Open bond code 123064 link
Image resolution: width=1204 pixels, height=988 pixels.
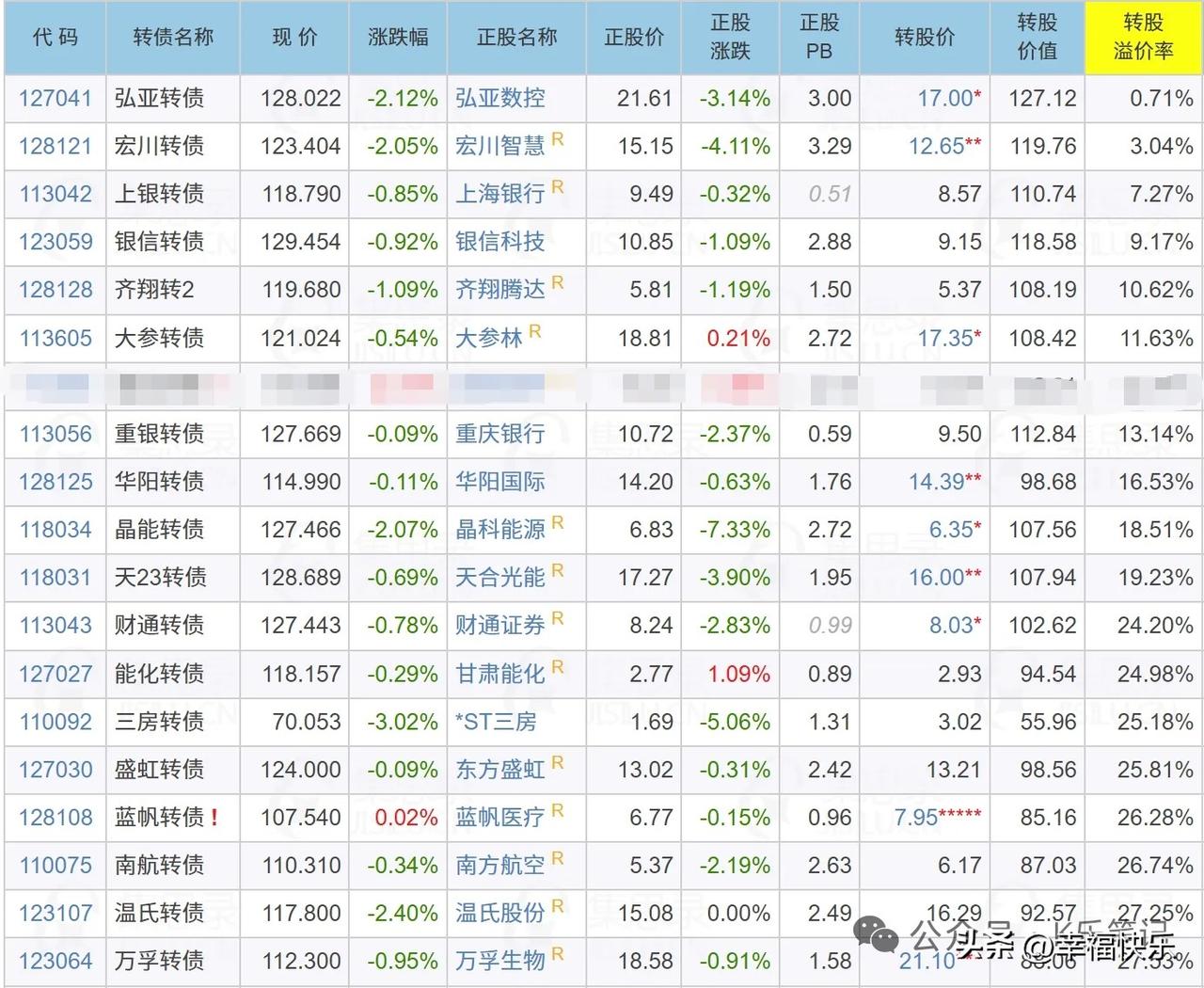(x=55, y=961)
